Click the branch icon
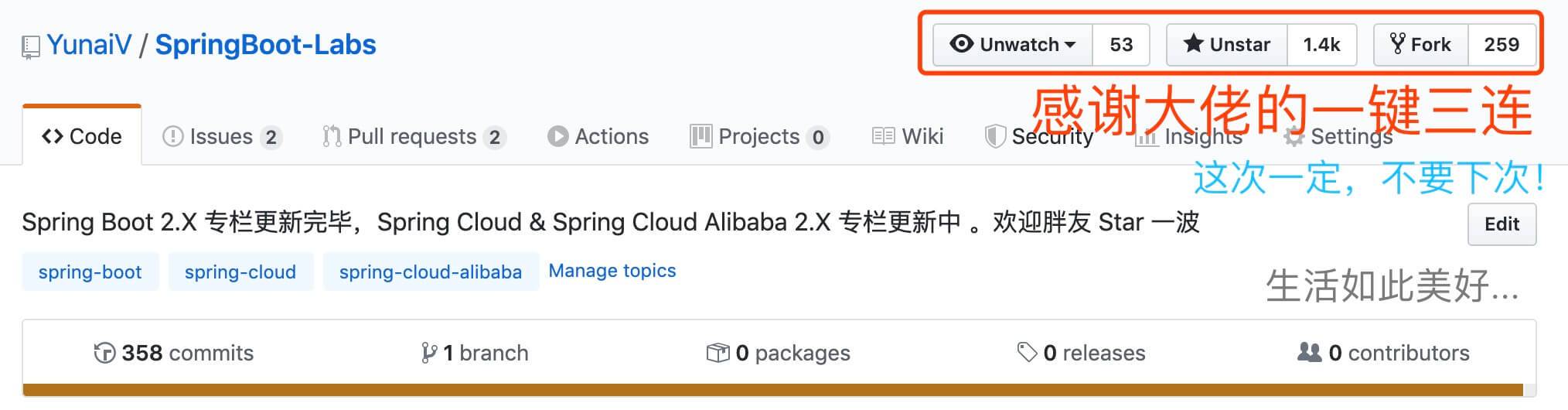Viewport: 1568px width, 410px height. click(428, 354)
